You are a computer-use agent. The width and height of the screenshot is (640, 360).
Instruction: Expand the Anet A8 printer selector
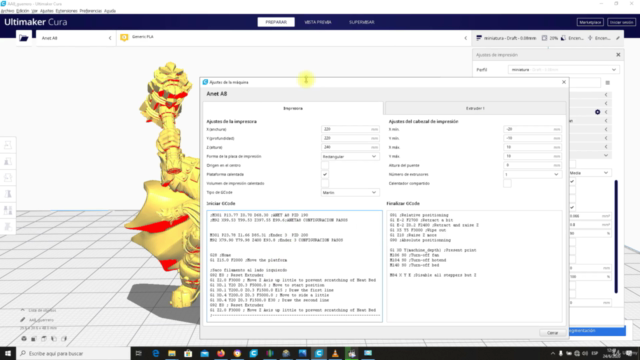click(x=76, y=38)
